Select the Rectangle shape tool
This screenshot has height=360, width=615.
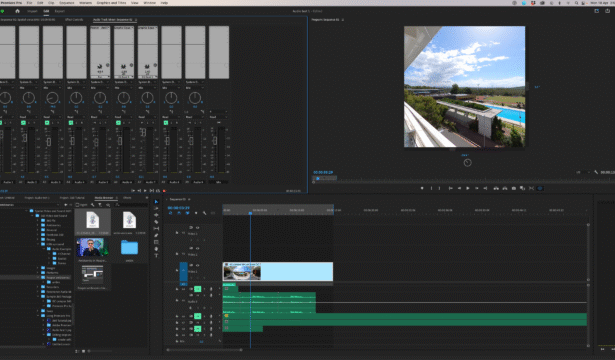[x=156, y=242]
